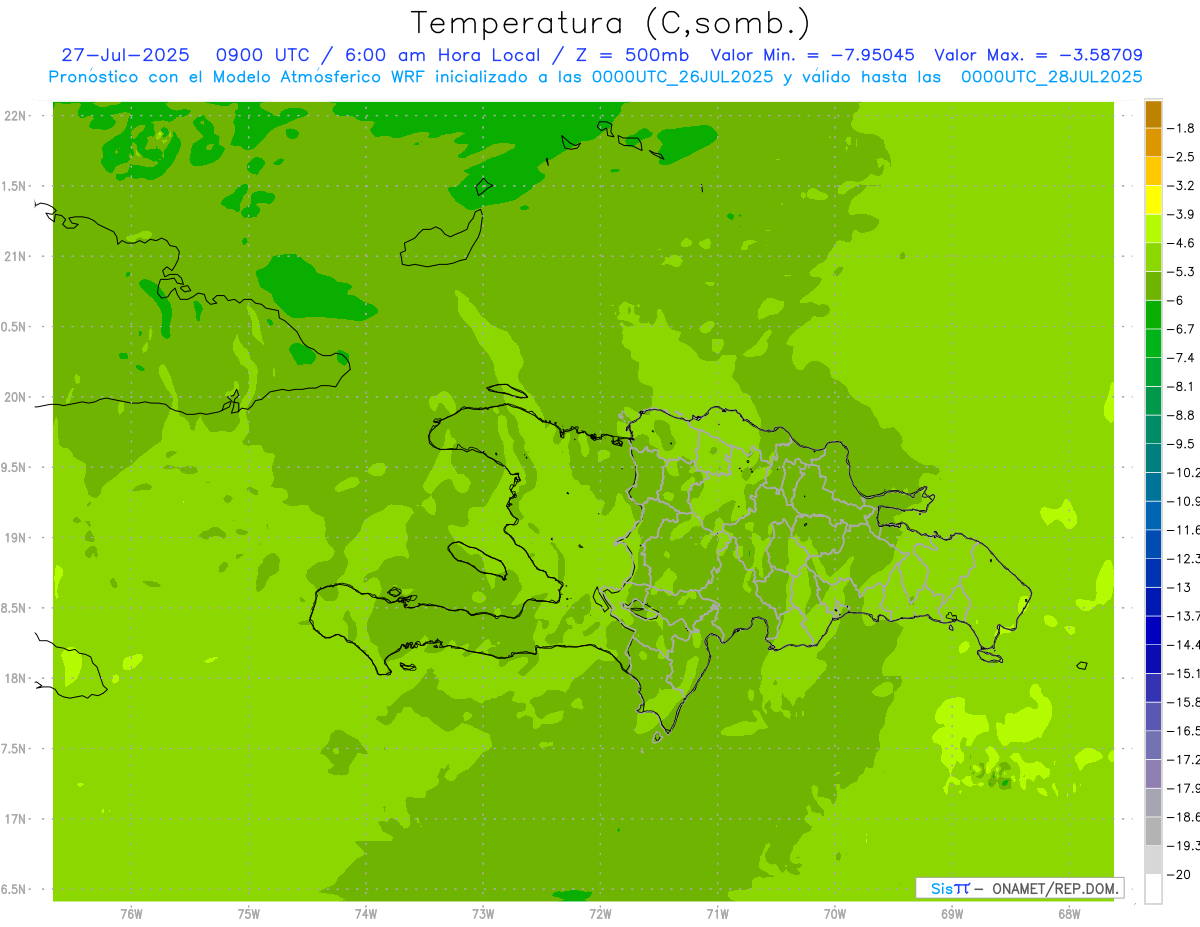Click the '-2.5' legend value
Screen dimensions: 1200x927
pos(1183,157)
